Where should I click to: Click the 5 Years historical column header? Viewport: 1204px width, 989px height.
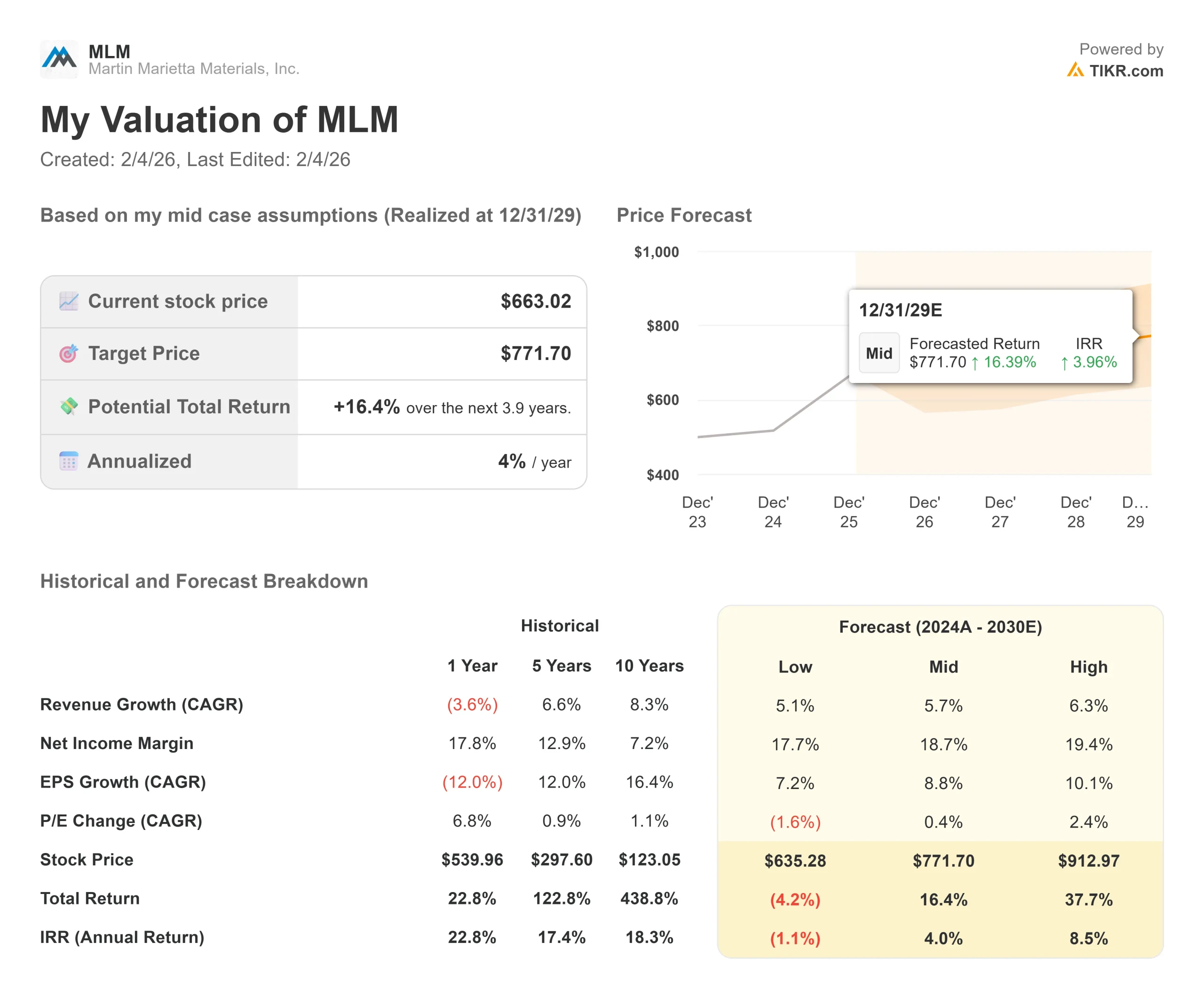tap(562, 666)
